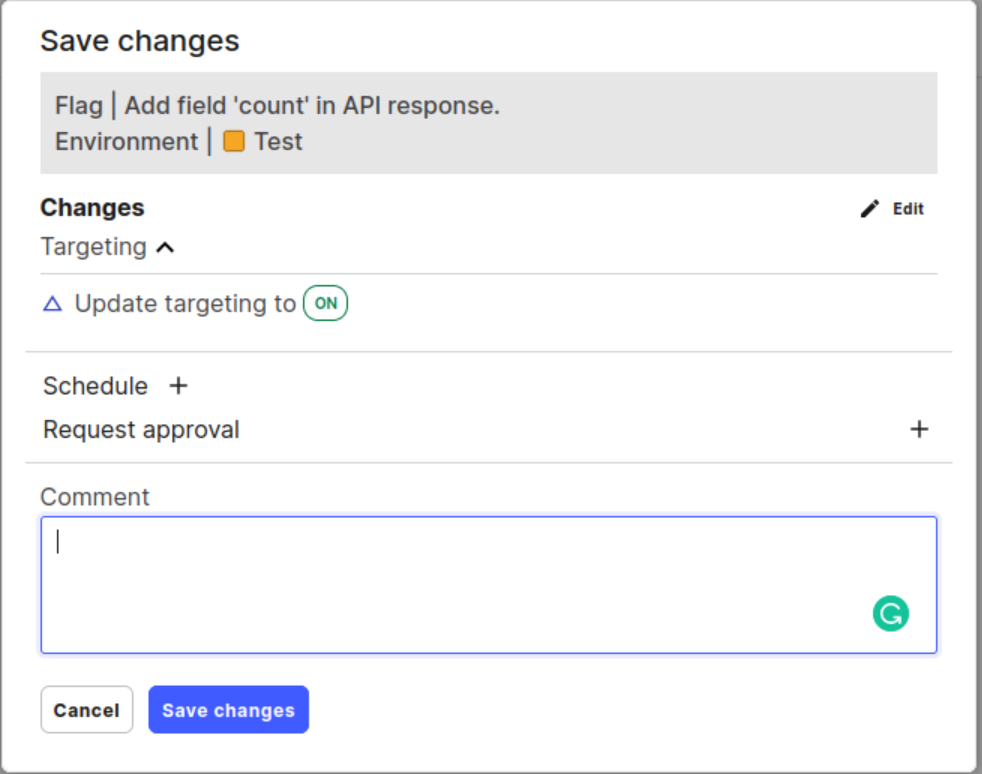
Task: Click the Save changes dialog title
Action: tap(140, 41)
